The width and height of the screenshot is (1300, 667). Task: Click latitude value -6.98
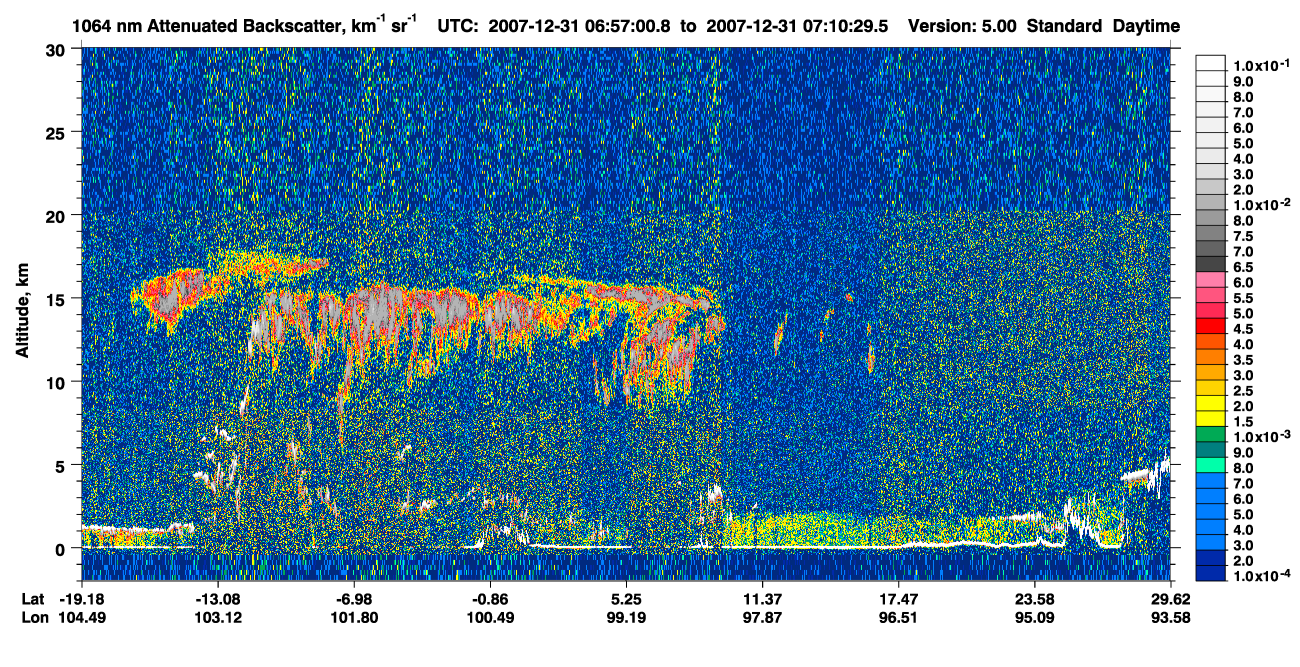(356, 599)
